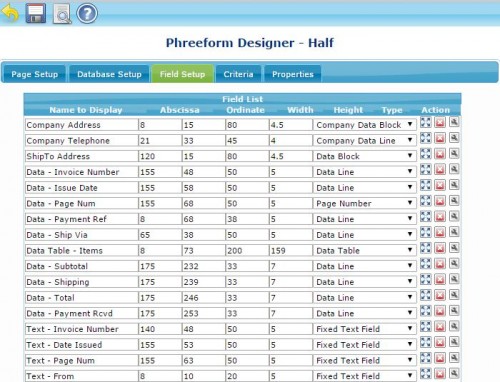This screenshot has width=500, height=382.
Task: Save the form with the floppy disk icon
Action: [x=36, y=13]
